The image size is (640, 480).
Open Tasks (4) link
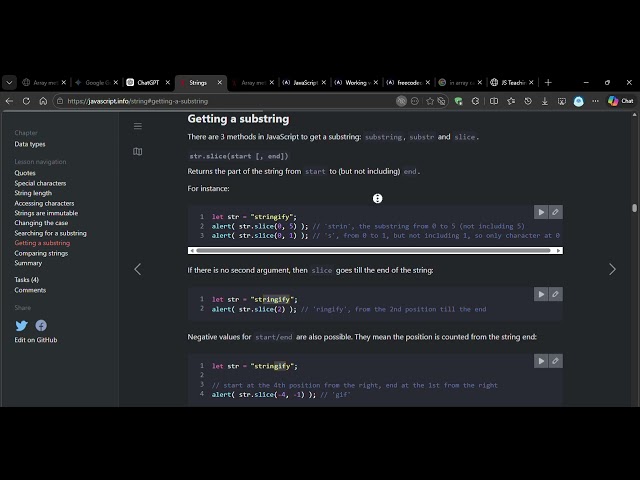tap(27, 280)
